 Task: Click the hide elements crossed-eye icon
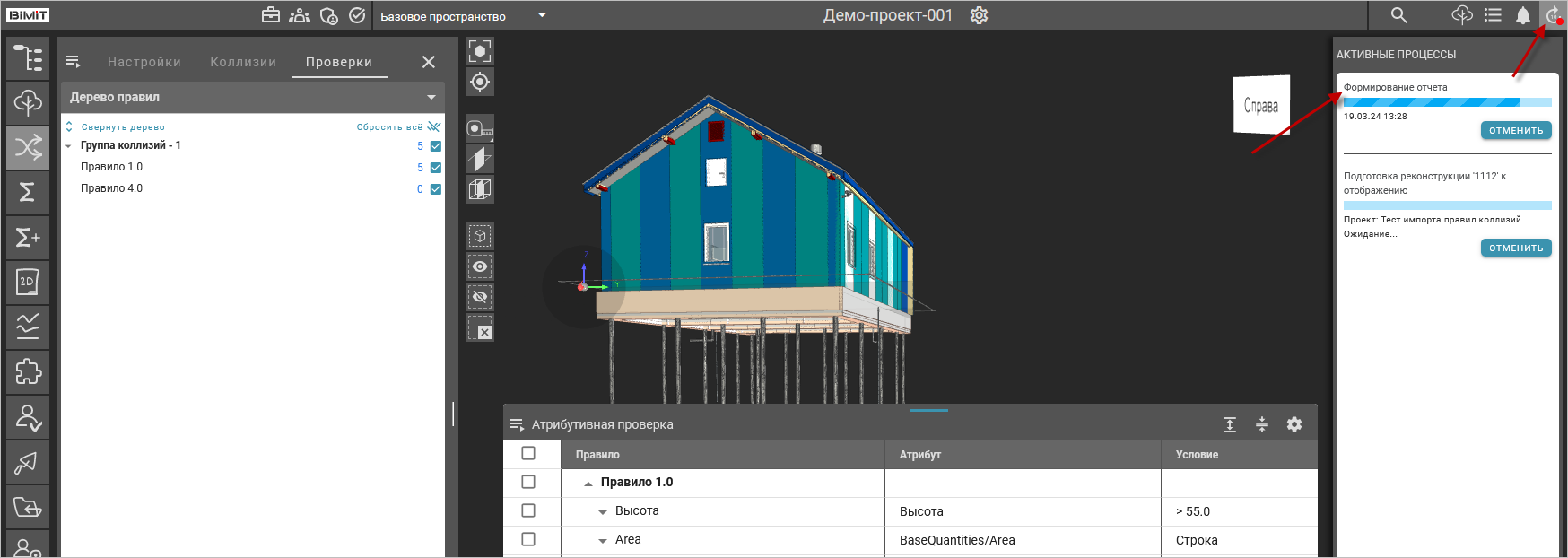click(x=480, y=297)
